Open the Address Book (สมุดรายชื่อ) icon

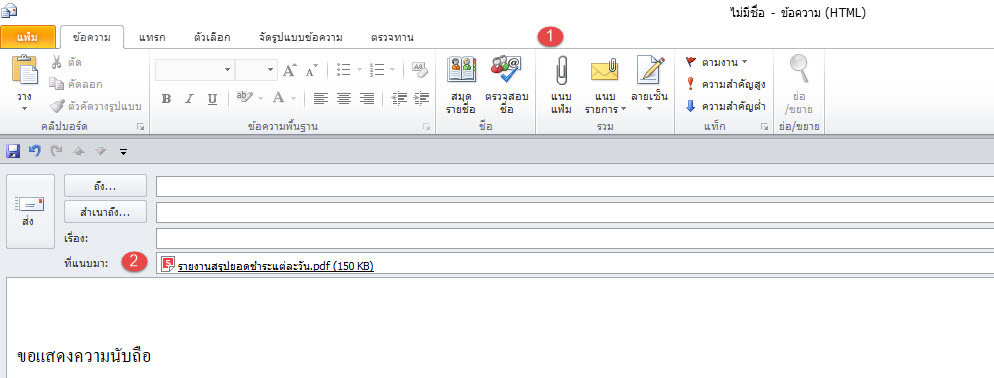tap(461, 70)
